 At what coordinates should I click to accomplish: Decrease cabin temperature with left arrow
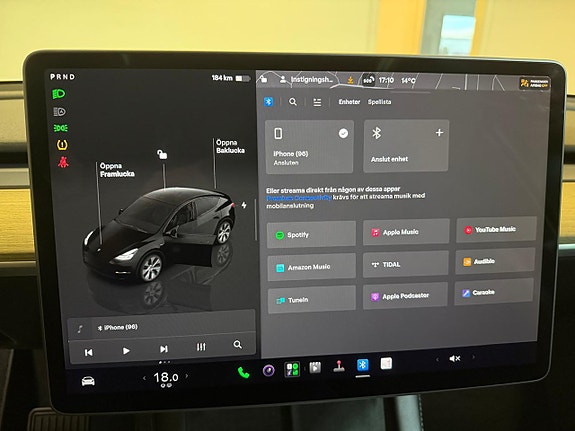pos(144,377)
